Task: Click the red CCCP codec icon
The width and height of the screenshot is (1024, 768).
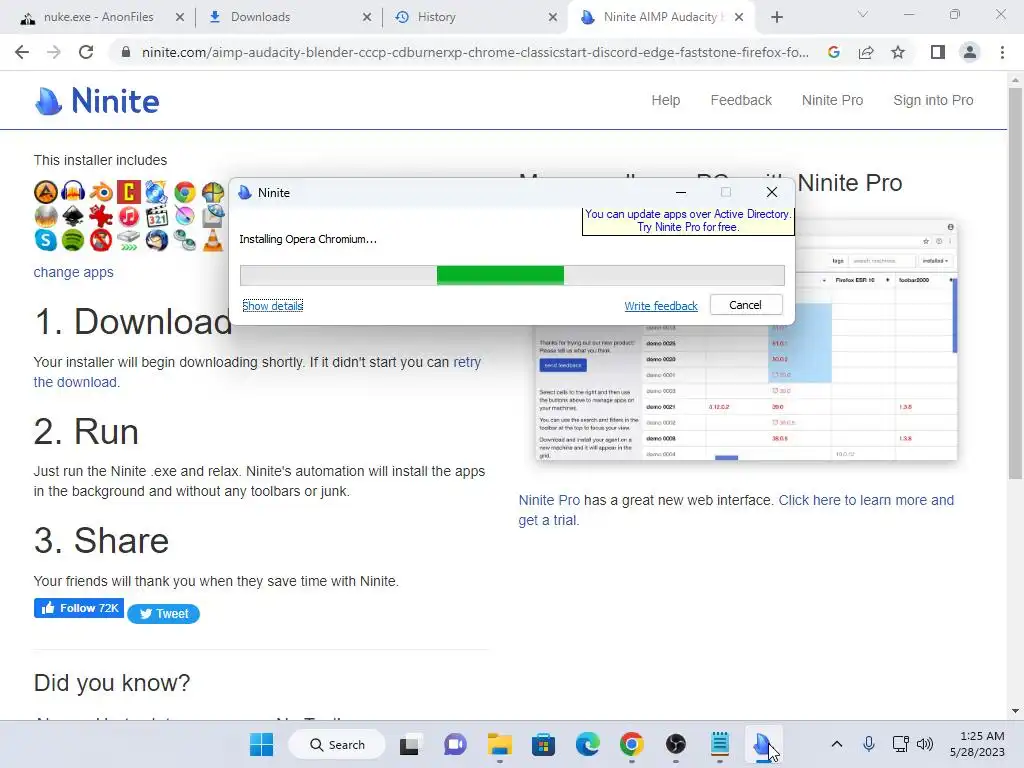Action: pyautogui.click(x=129, y=192)
